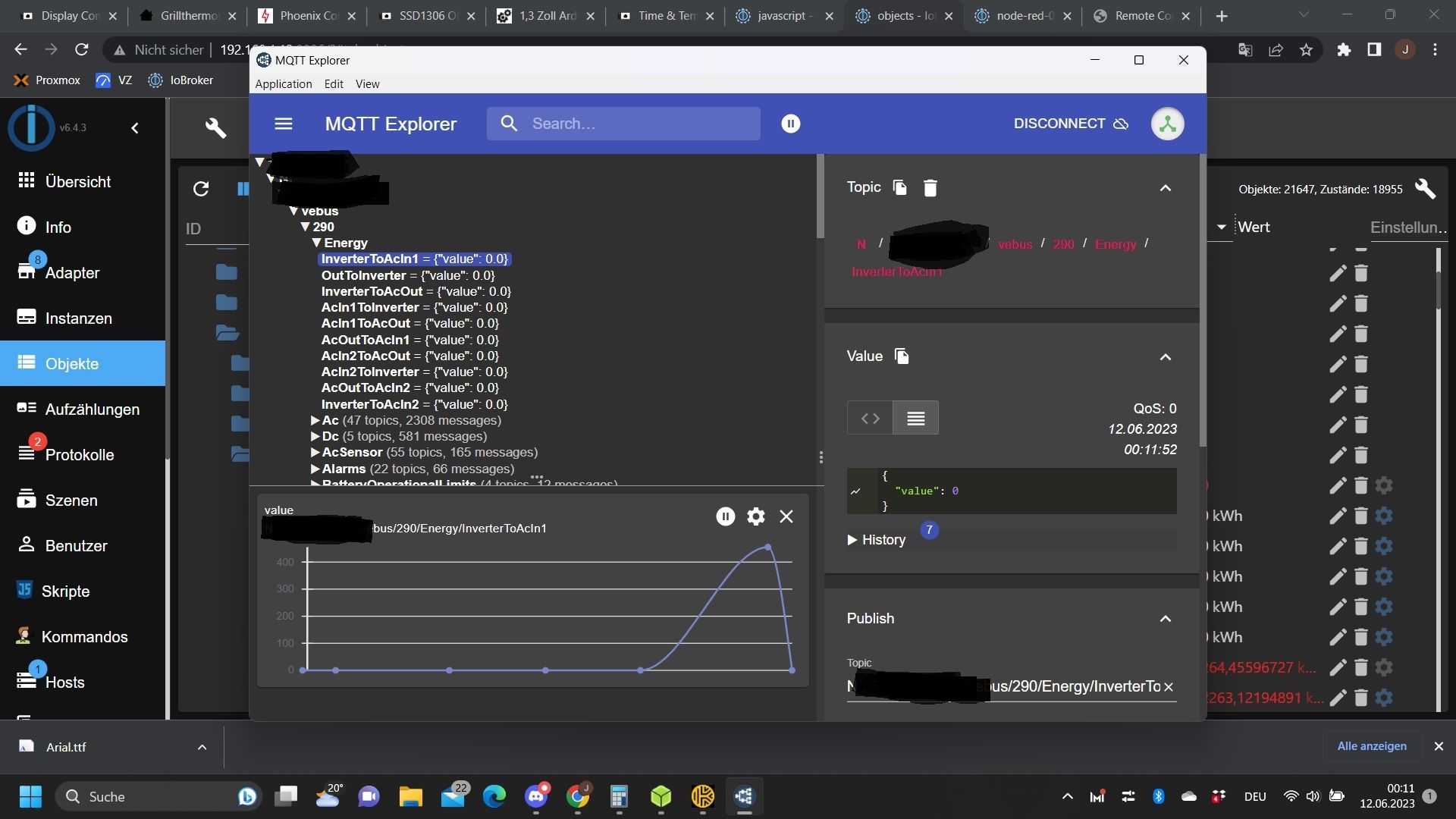Select the InverterToAcIn1 topic row

(414, 259)
